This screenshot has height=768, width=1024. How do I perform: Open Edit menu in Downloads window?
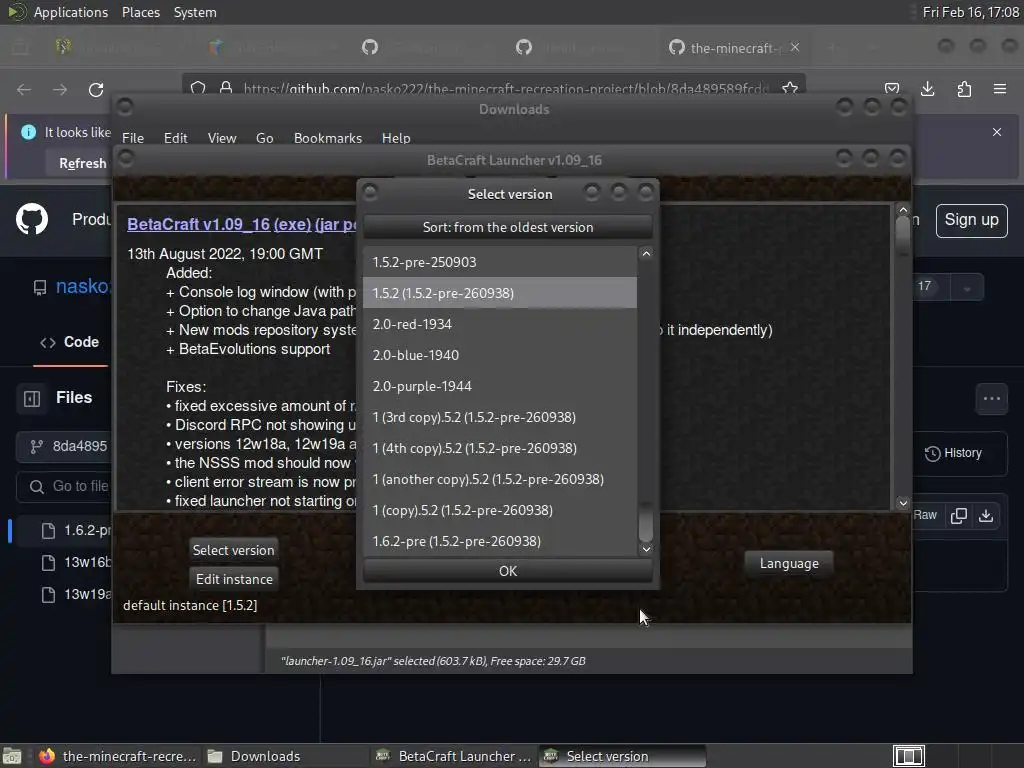tap(175, 138)
